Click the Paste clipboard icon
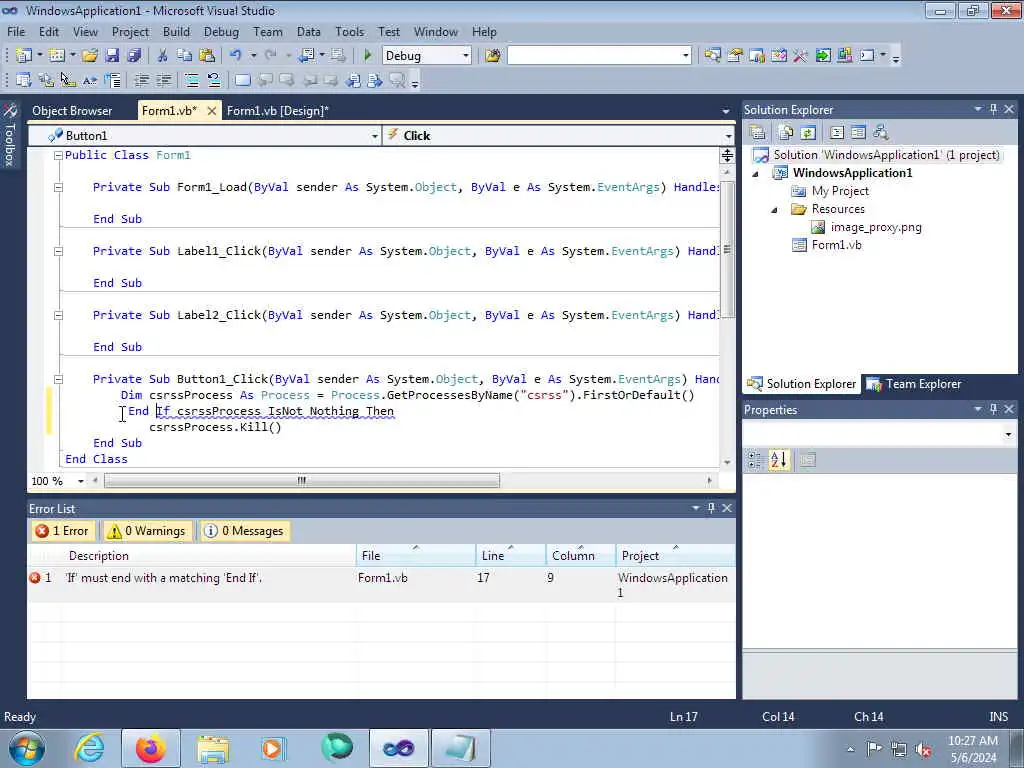 click(207, 56)
